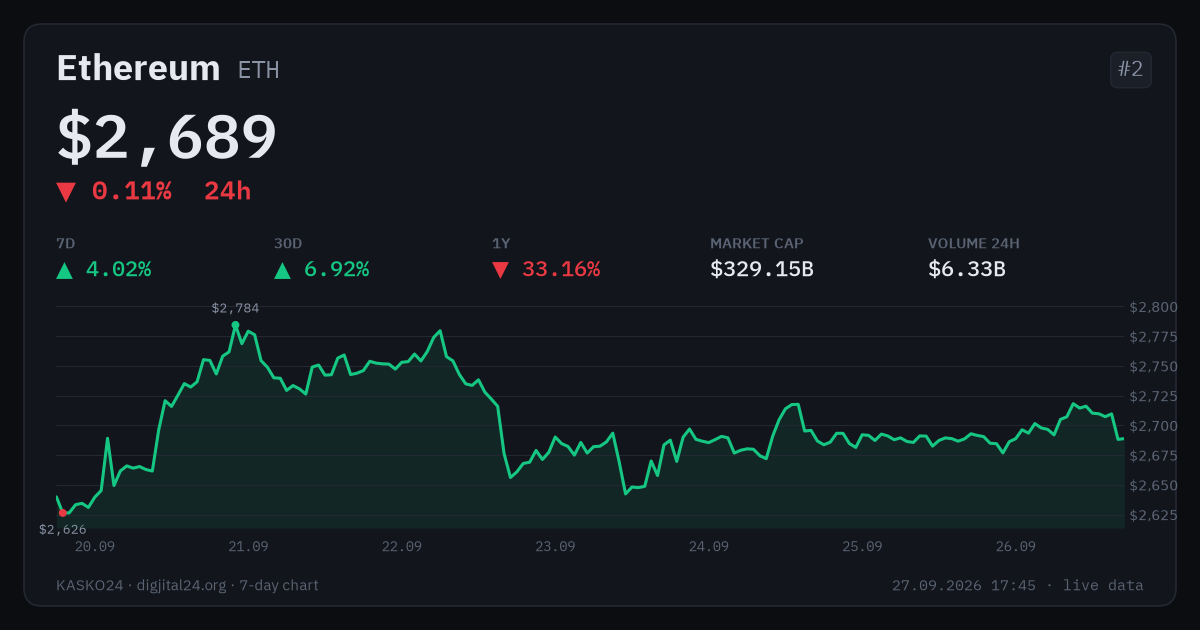The width and height of the screenshot is (1200, 630).
Task: Click the $2,650 y-axis label
Action: pos(1153,486)
